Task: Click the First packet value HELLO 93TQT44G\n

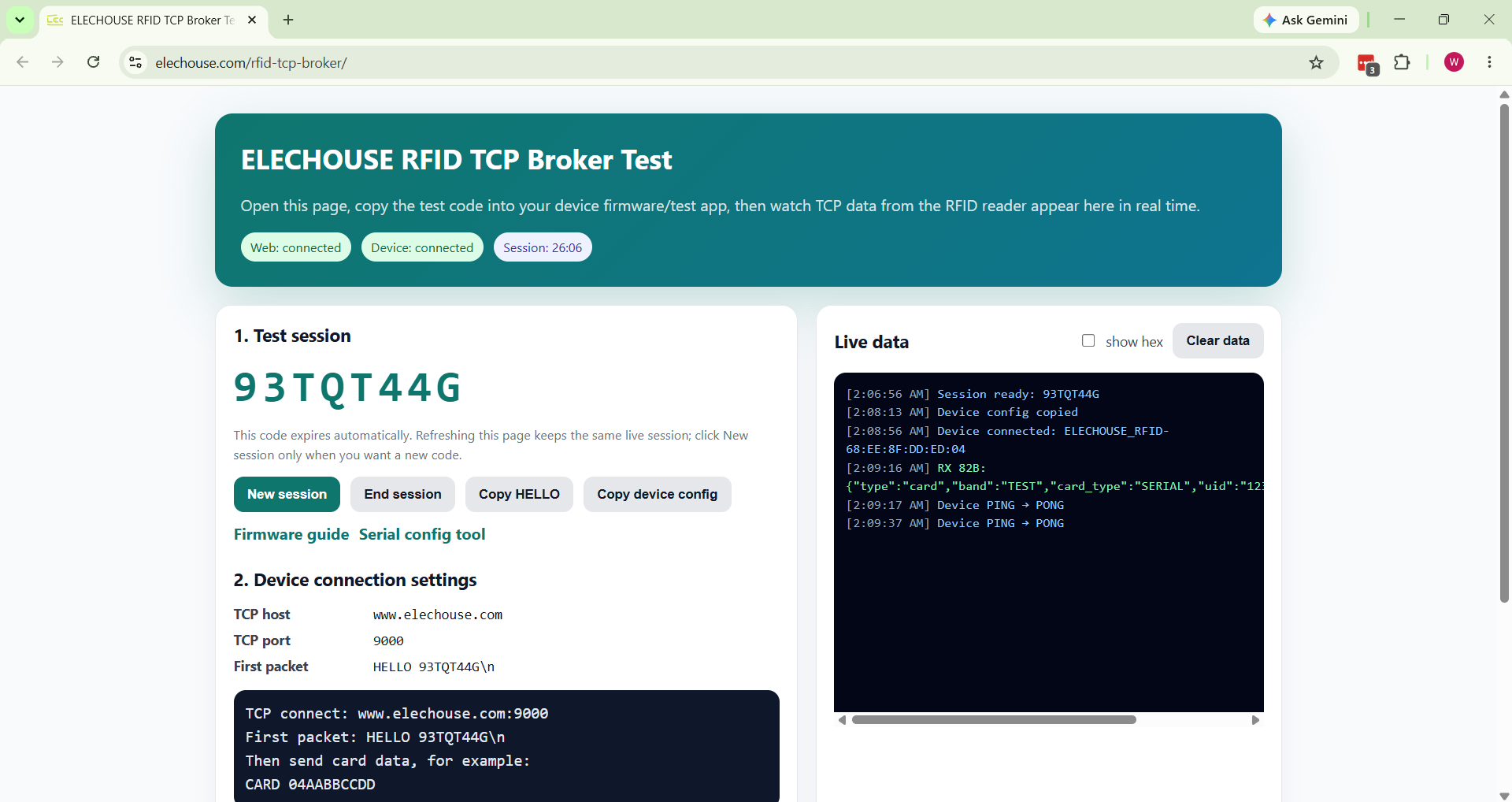Action: 434,666
